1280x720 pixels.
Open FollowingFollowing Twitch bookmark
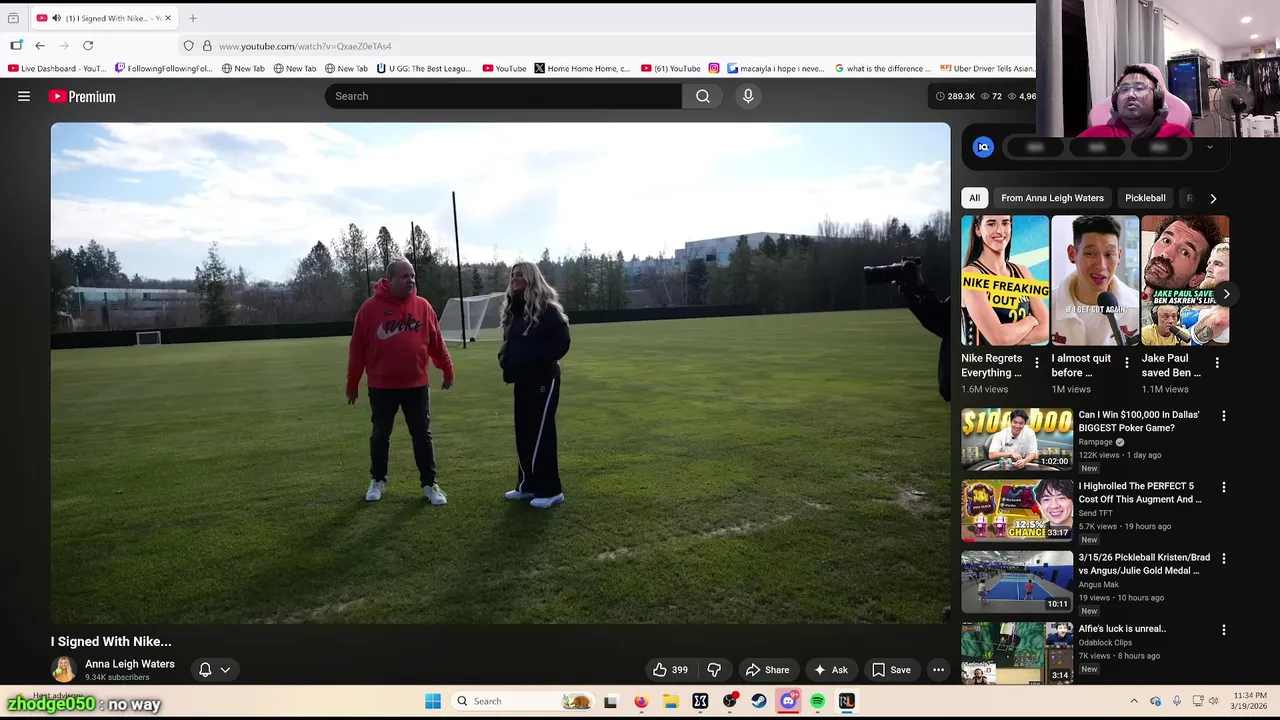coord(164,68)
